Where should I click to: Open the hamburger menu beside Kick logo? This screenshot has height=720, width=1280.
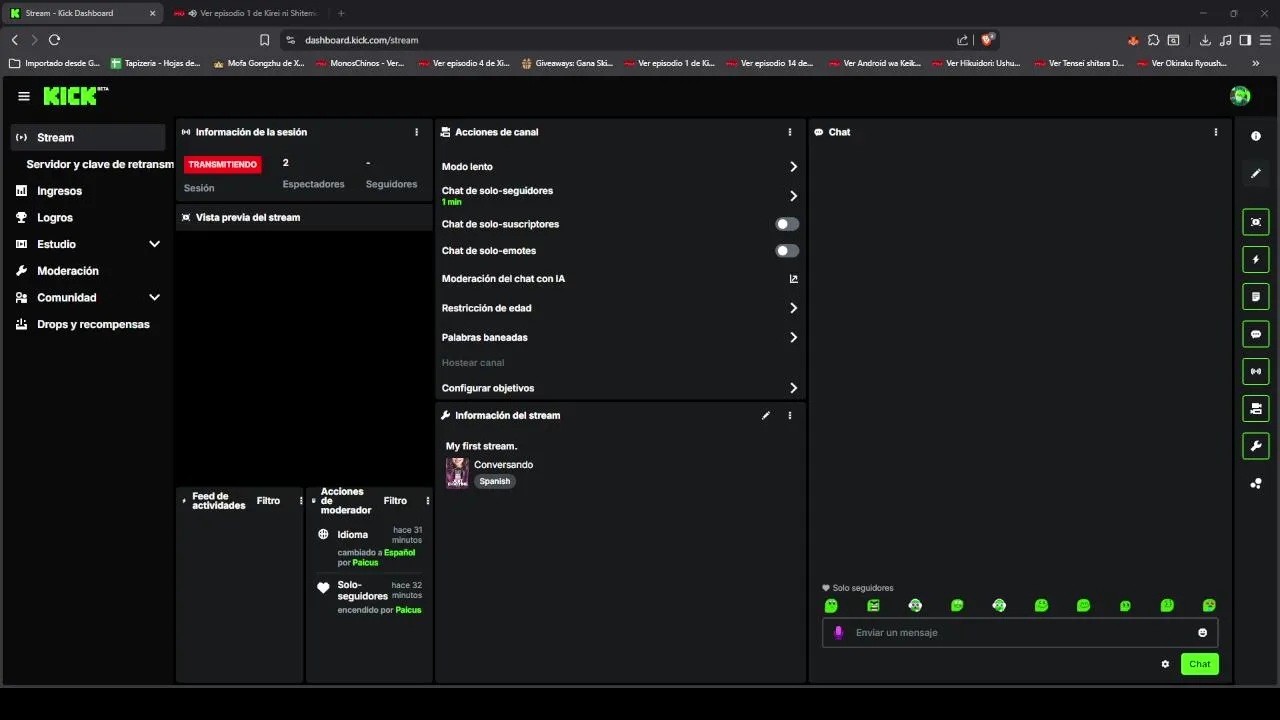point(24,96)
